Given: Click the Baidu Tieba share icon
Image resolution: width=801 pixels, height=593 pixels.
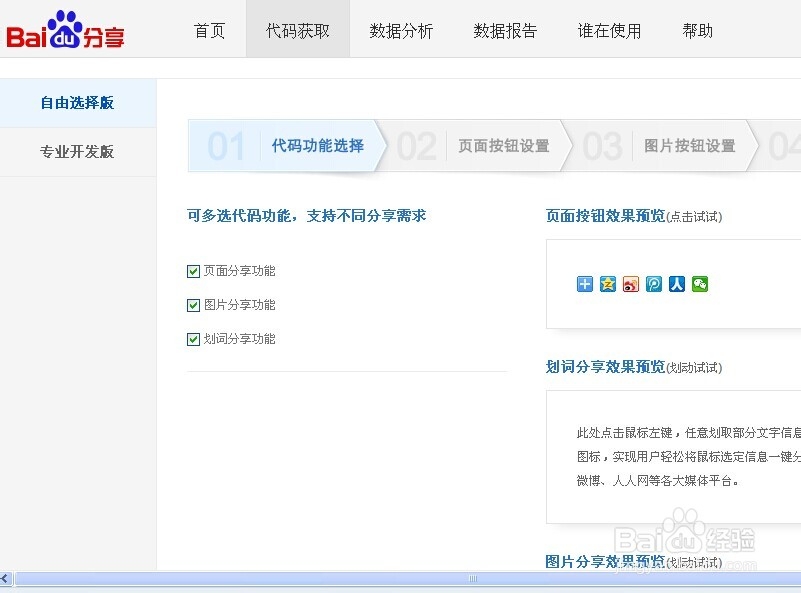Looking at the screenshot, I should click(654, 284).
